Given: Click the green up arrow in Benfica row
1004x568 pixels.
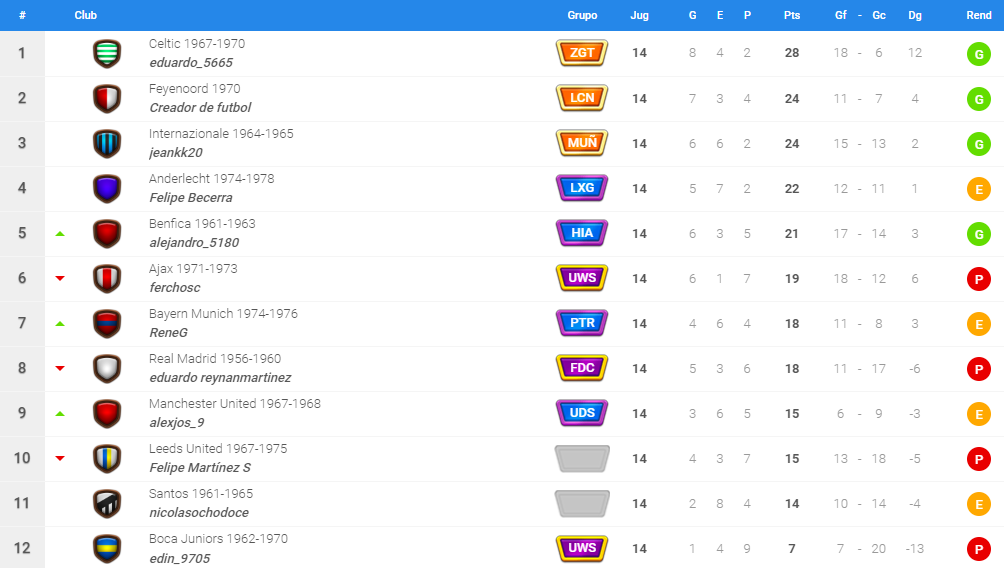Looking at the screenshot, I should pos(60,234).
